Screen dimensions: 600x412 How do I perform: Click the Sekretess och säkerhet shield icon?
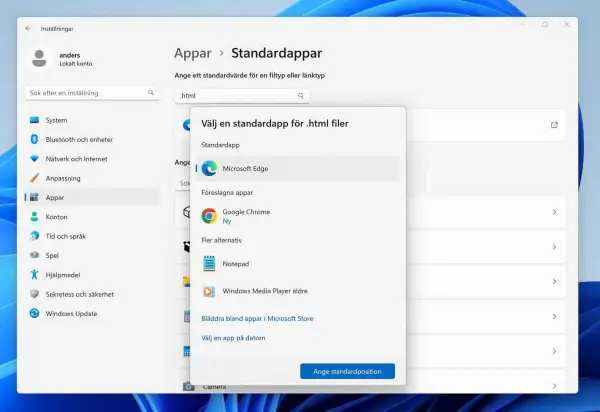34,294
